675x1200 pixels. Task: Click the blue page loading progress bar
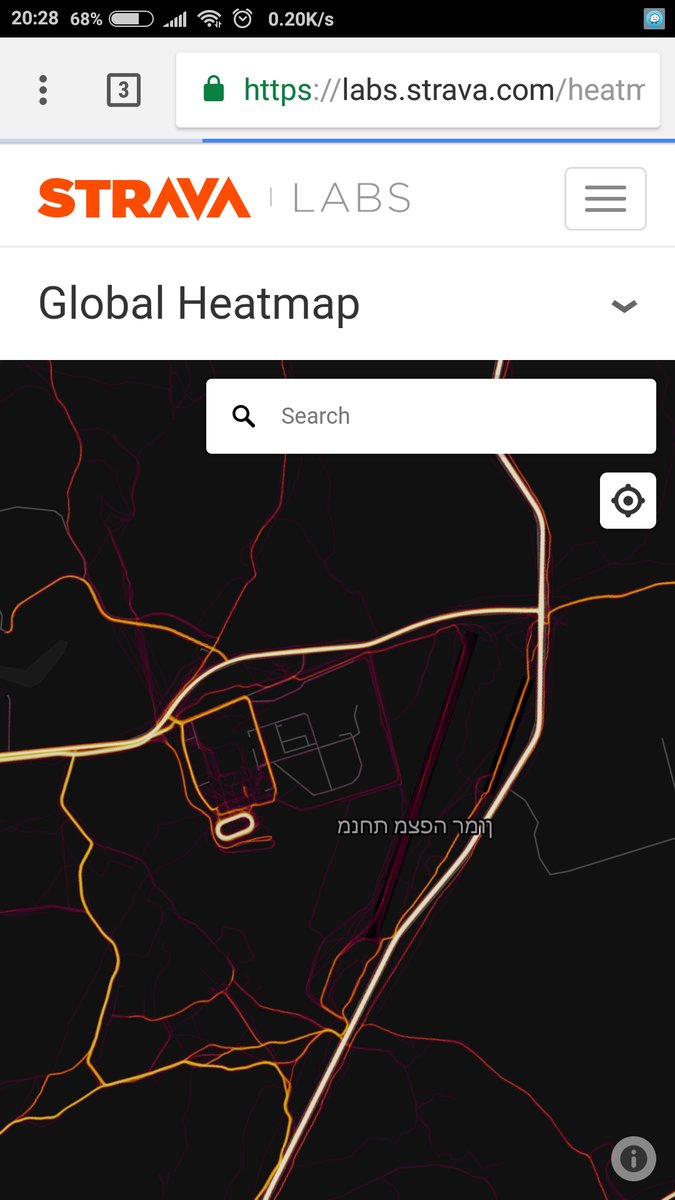(438, 140)
